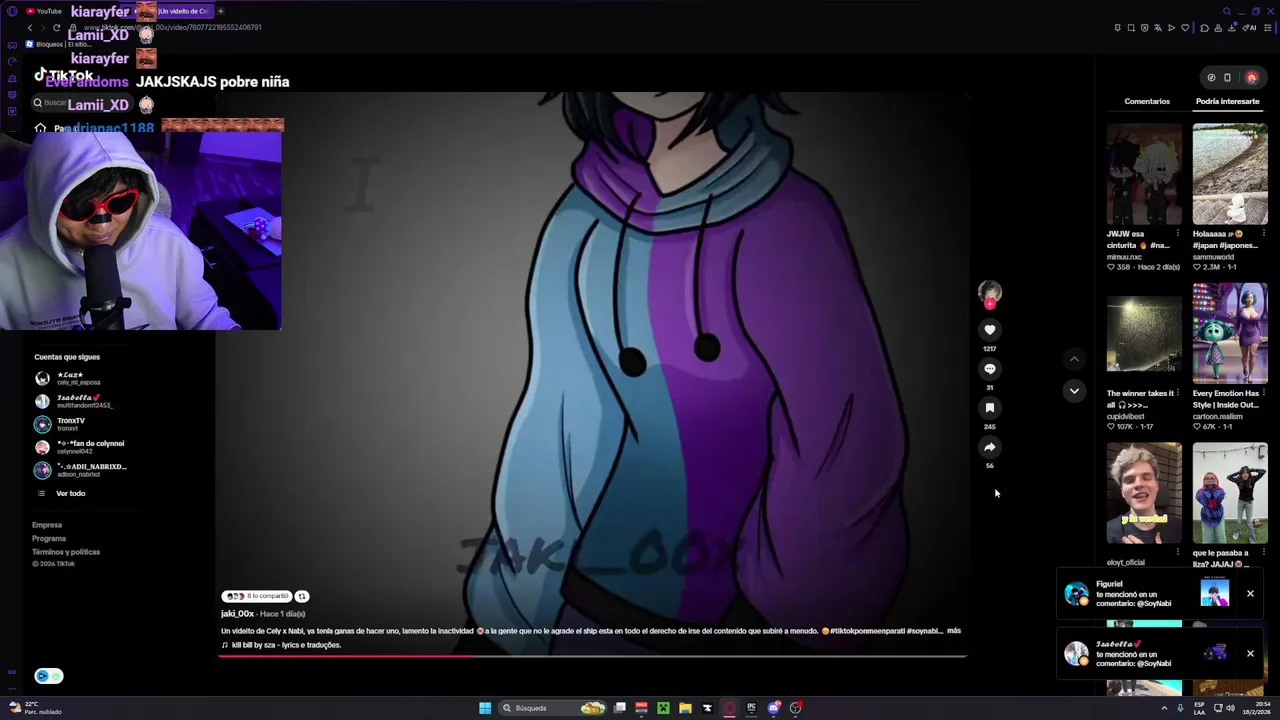Share the video using the arrow icon
Viewport: 1280px width, 720px height.
[x=989, y=447]
